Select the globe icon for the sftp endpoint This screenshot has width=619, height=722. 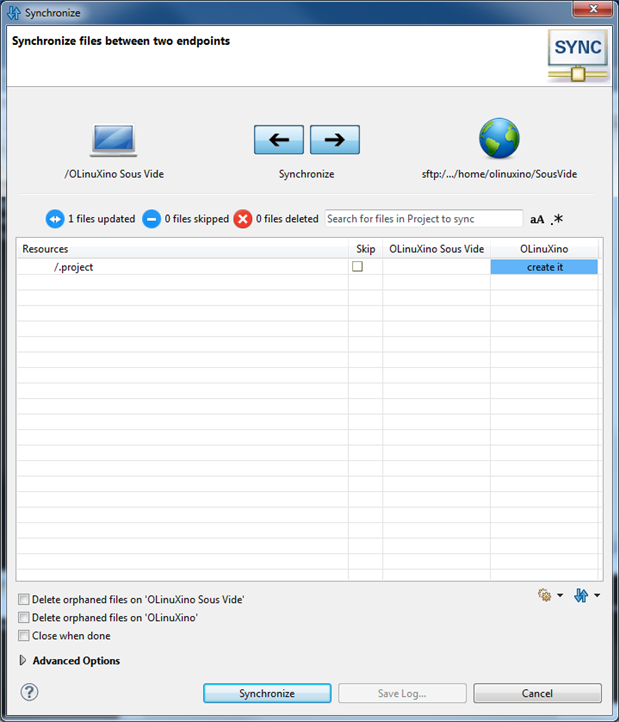tap(499, 138)
